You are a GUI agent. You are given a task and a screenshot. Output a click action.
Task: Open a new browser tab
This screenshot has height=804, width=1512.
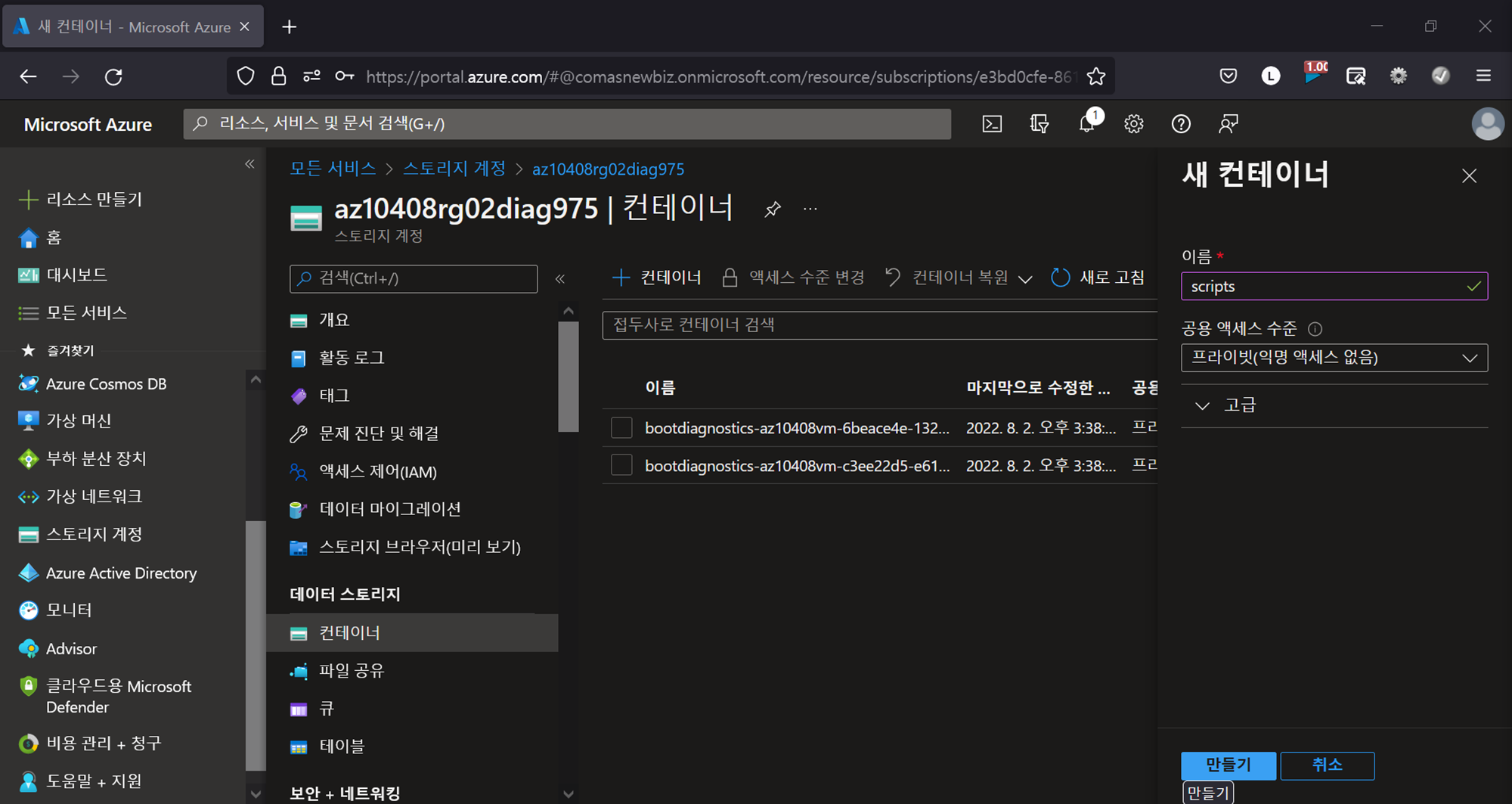coord(289,27)
